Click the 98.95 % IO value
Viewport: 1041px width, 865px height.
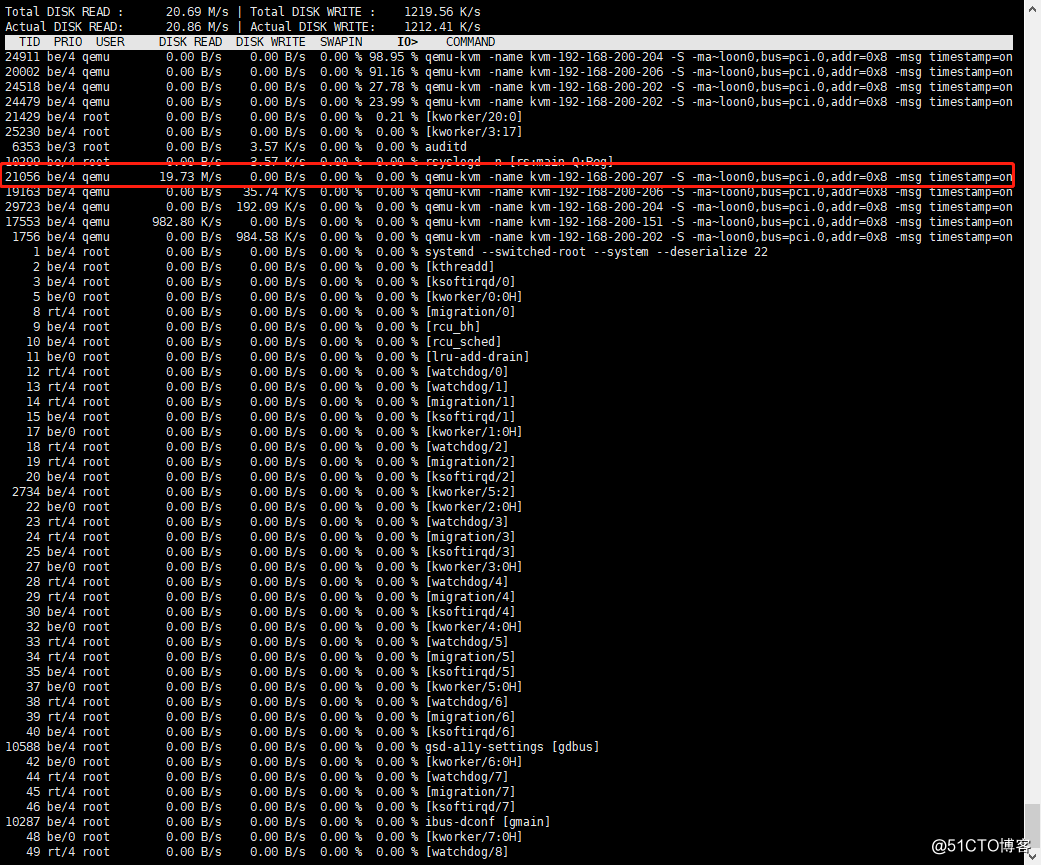pyautogui.click(x=394, y=57)
